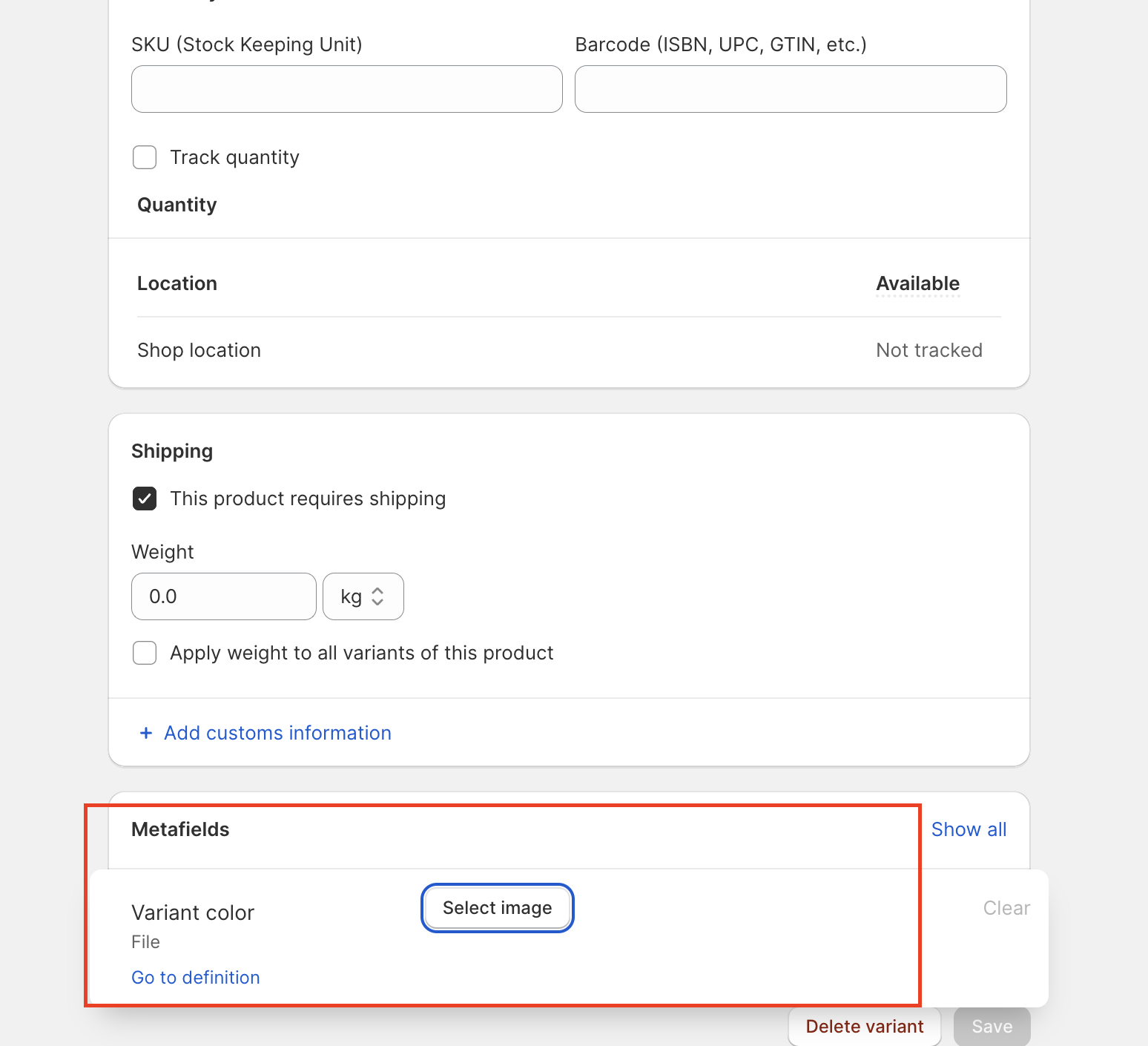The width and height of the screenshot is (1148, 1046).
Task: Save the variant changes
Action: [x=992, y=1027]
